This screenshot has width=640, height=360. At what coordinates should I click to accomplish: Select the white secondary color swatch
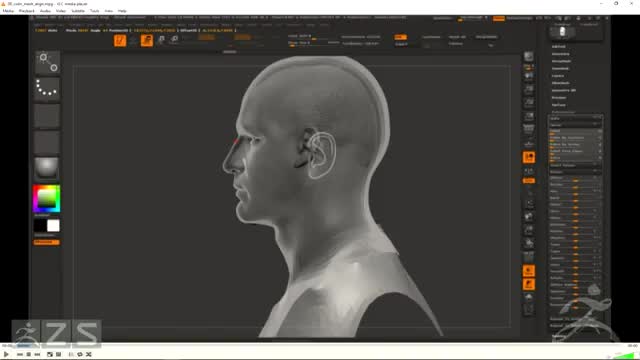53,226
